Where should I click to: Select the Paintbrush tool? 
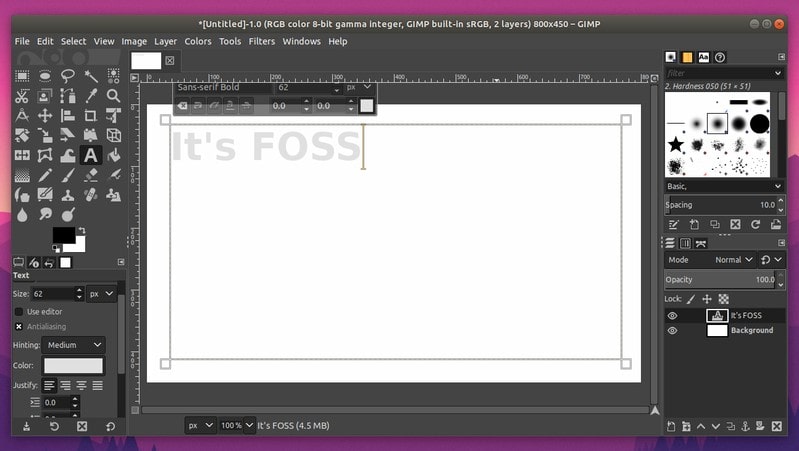coord(68,175)
